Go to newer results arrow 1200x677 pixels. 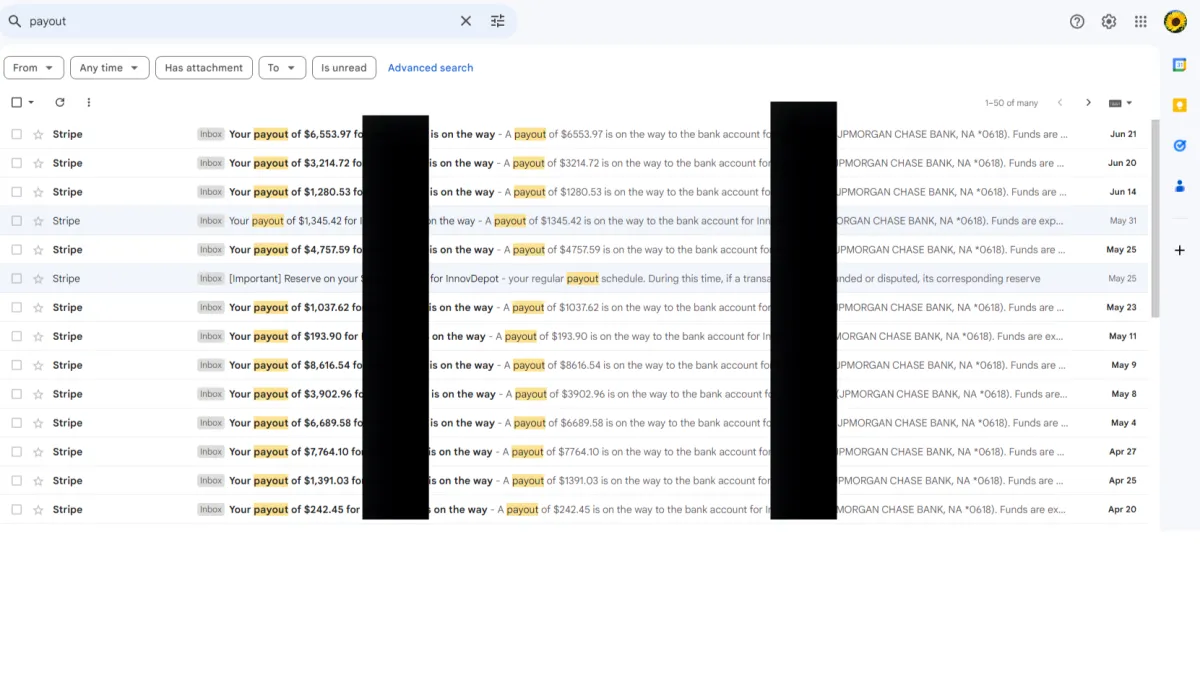point(1060,103)
